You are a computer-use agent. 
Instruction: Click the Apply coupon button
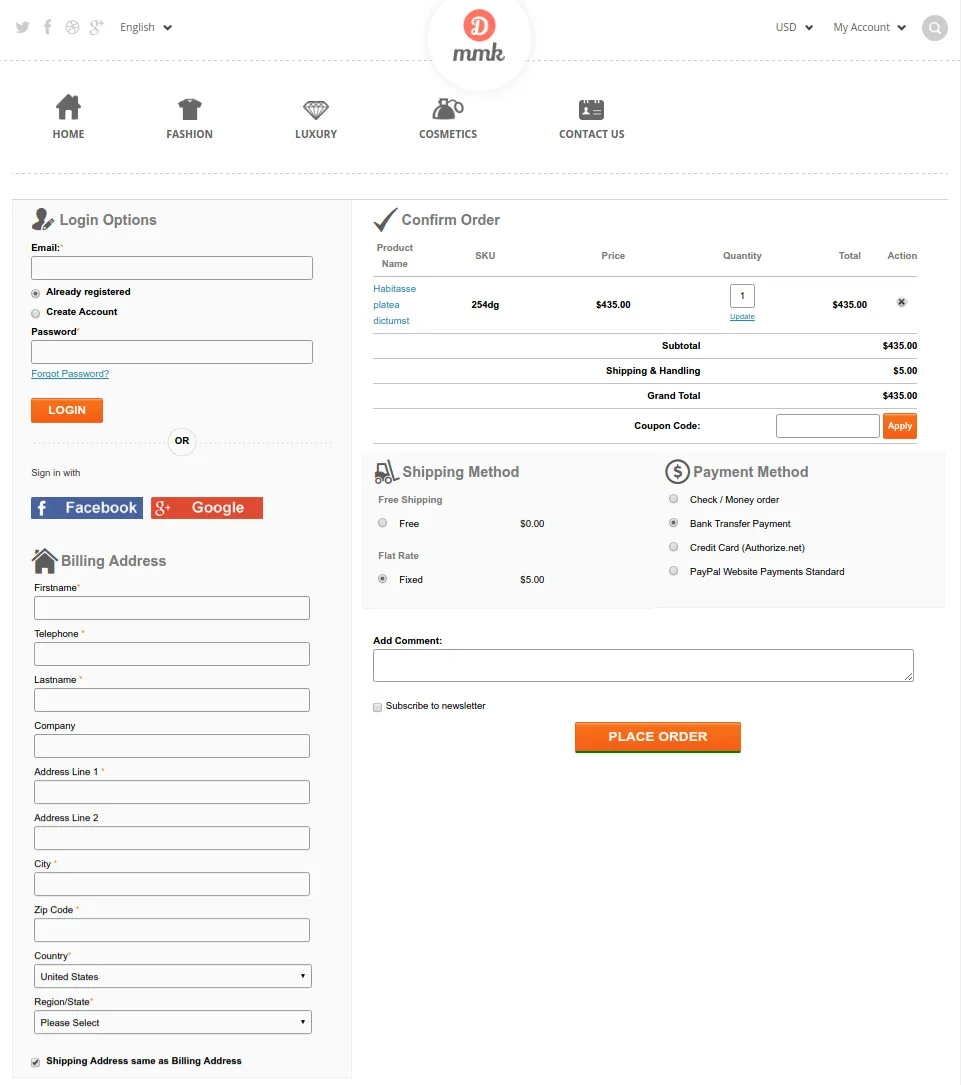[x=900, y=426]
